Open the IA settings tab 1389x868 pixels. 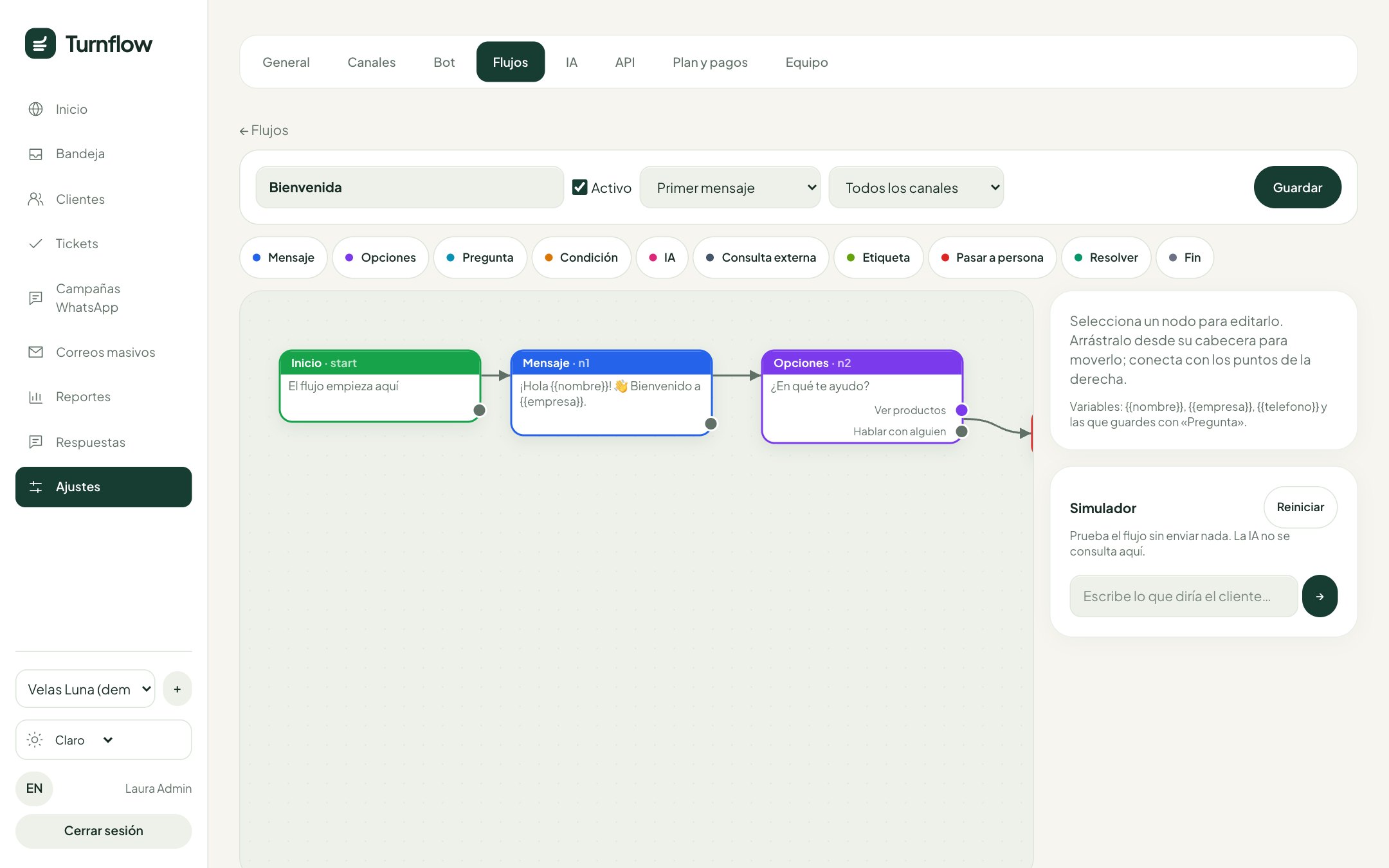(x=572, y=62)
